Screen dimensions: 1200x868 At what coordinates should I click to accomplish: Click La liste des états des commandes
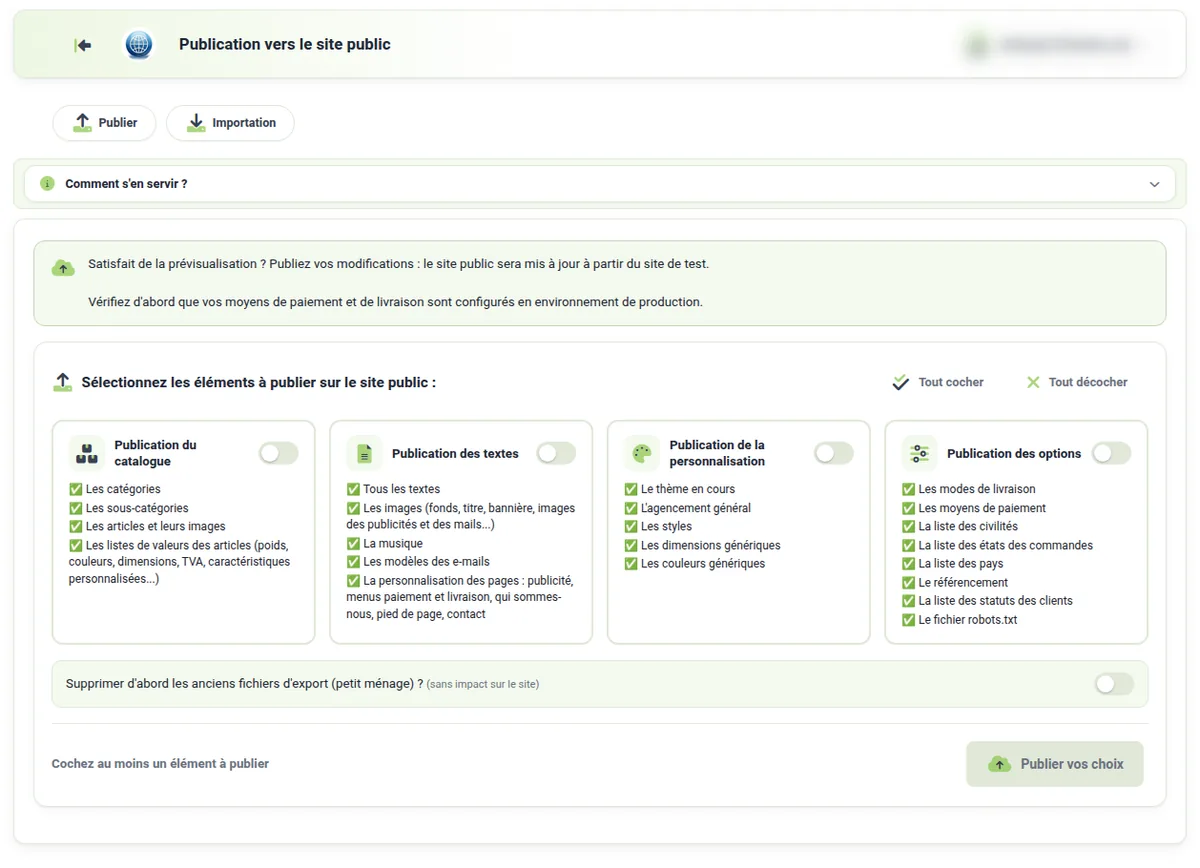[998, 545]
